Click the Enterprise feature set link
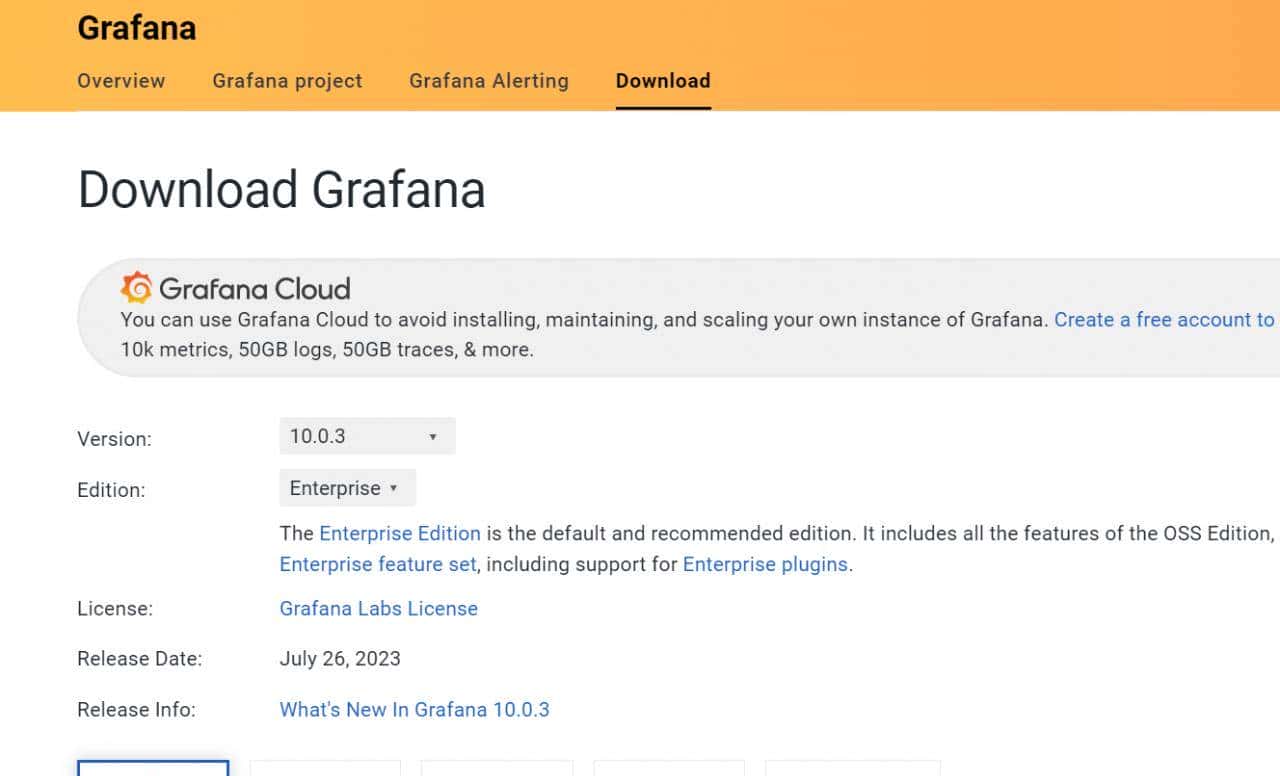 point(378,564)
